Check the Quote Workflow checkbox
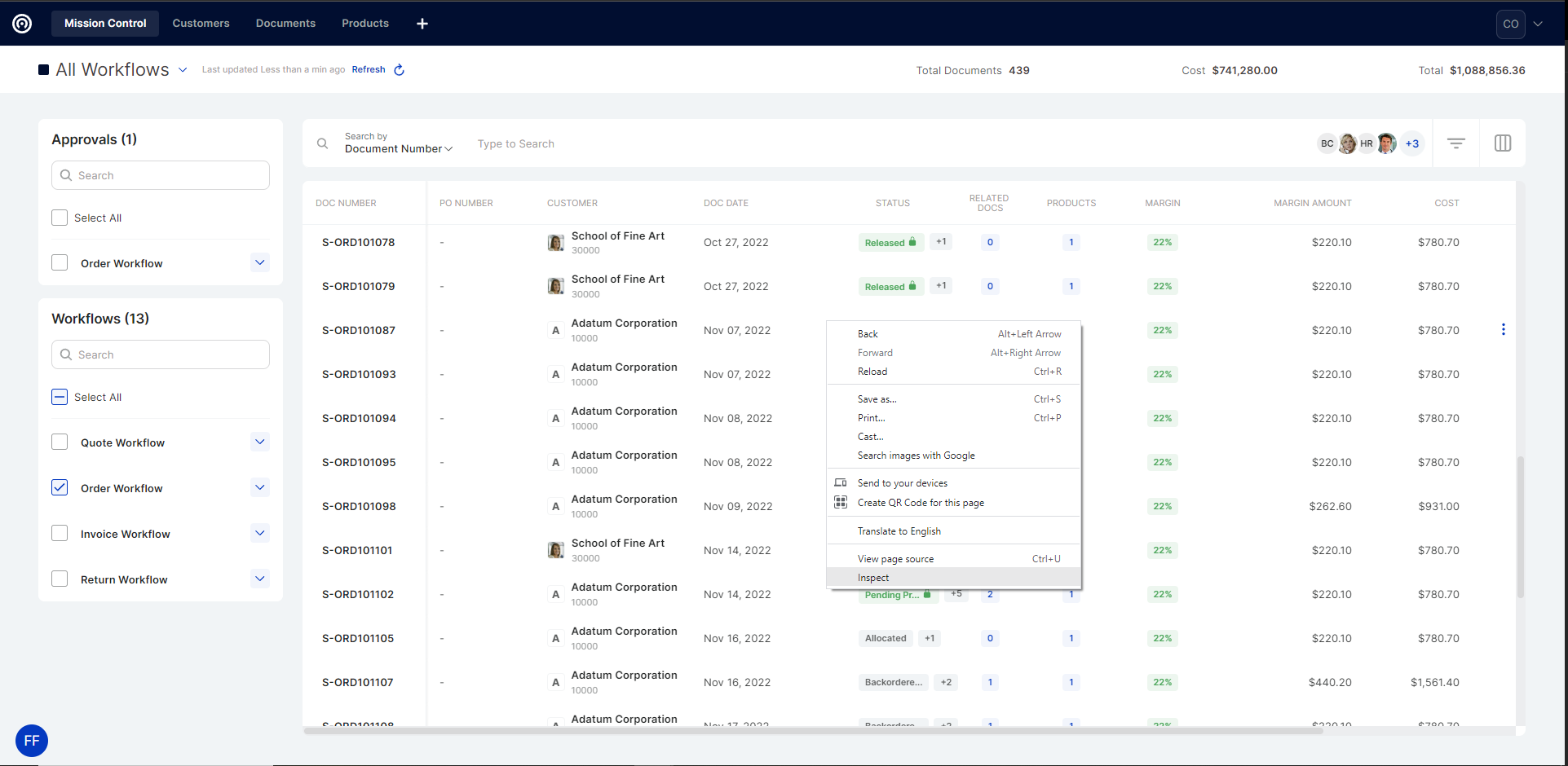 point(60,442)
